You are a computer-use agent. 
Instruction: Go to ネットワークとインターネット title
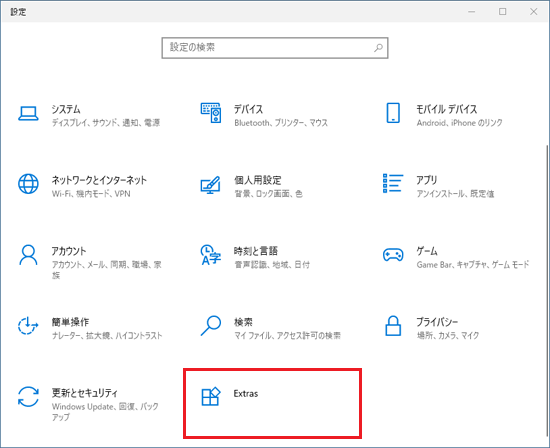pos(99,180)
